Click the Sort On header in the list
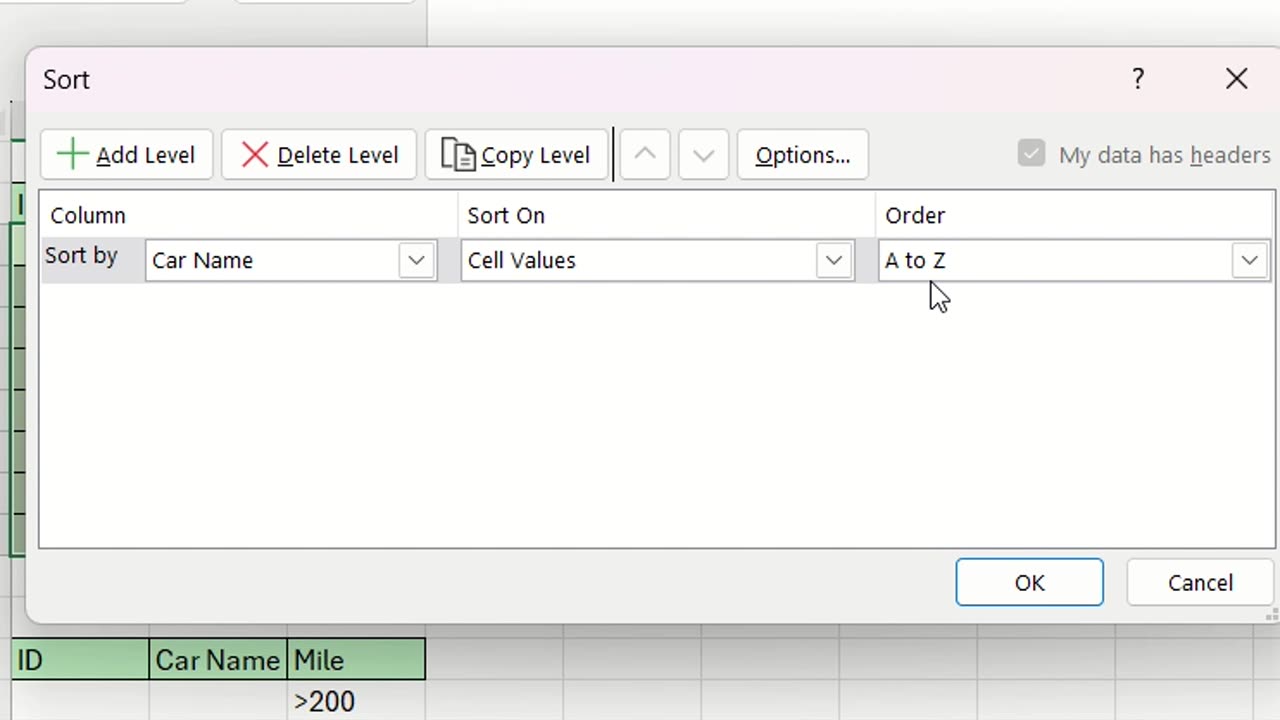The width and height of the screenshot is (1280, 720). pos(506,215)
